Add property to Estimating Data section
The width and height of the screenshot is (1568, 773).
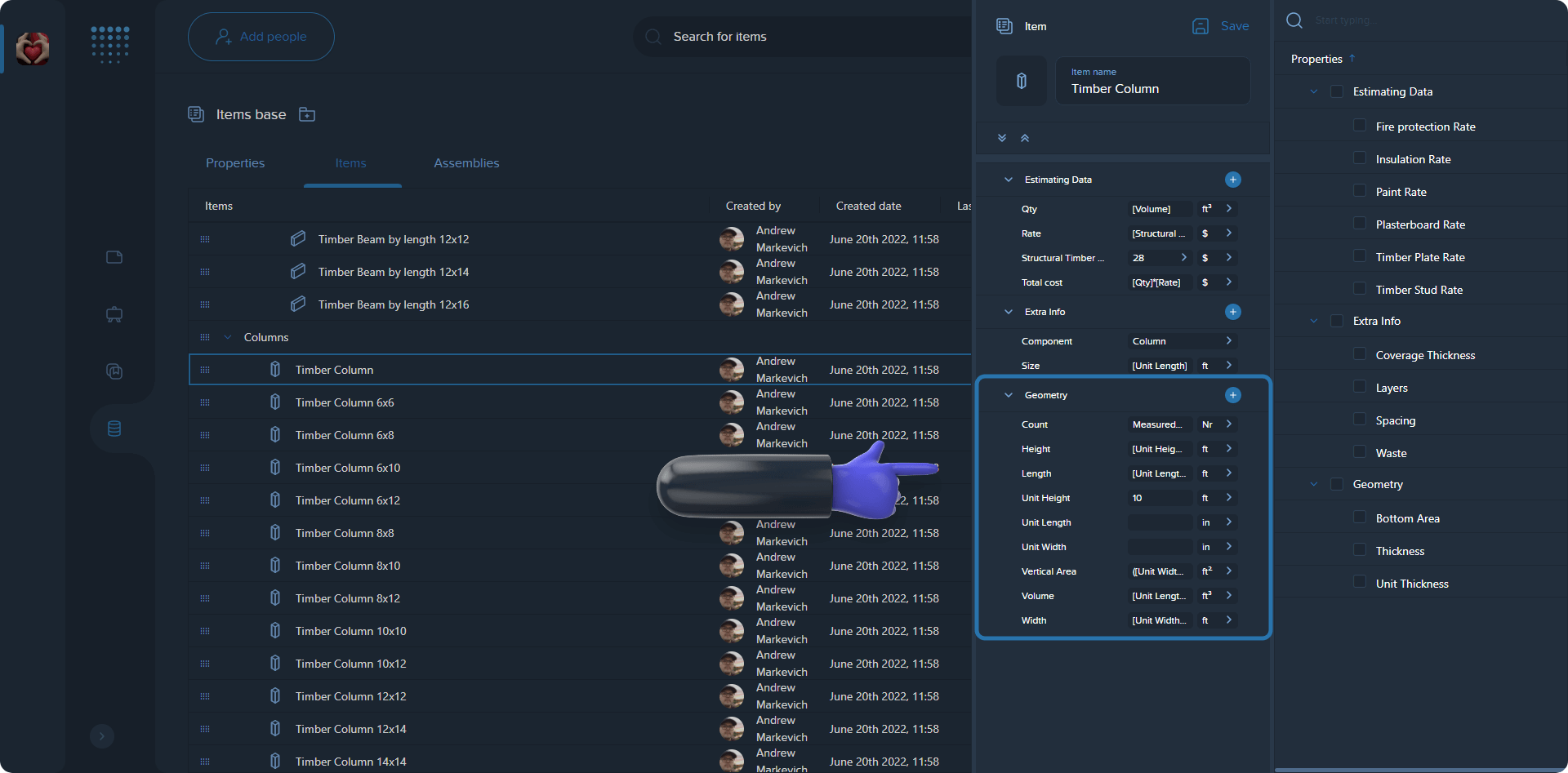pos(1233,180)
